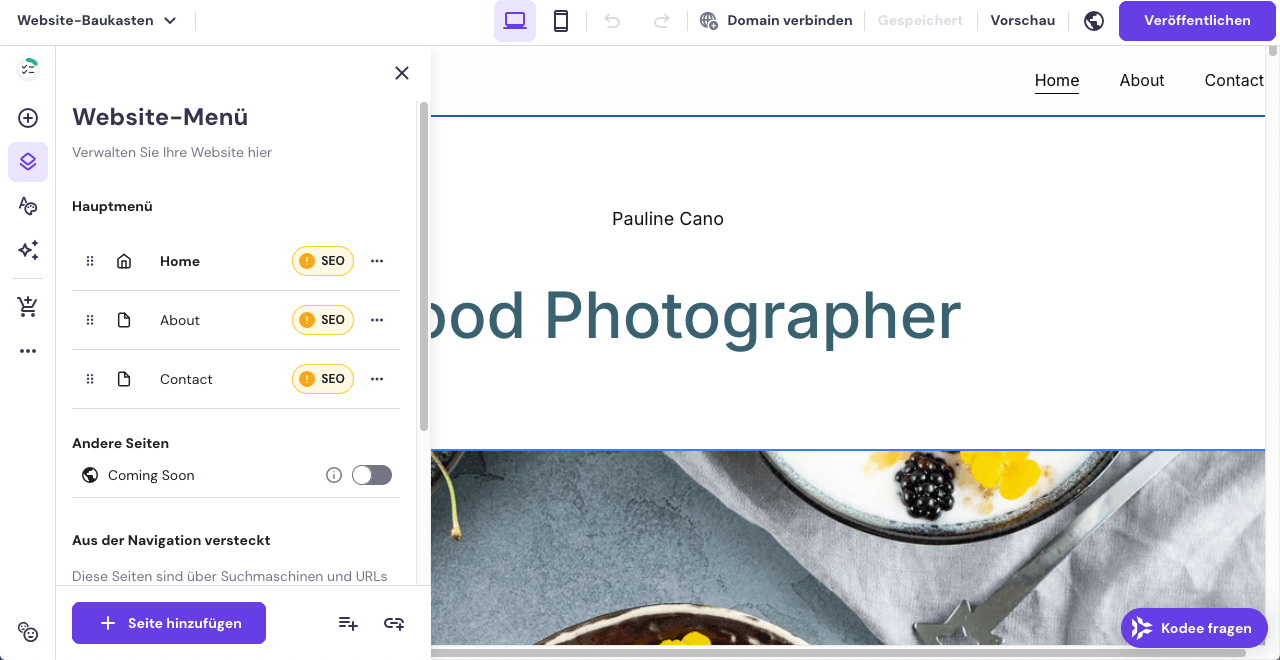The width and height of the screenshot is (1280, 660).
Task: Click the food photo banner image
Action: pos(848,548)
